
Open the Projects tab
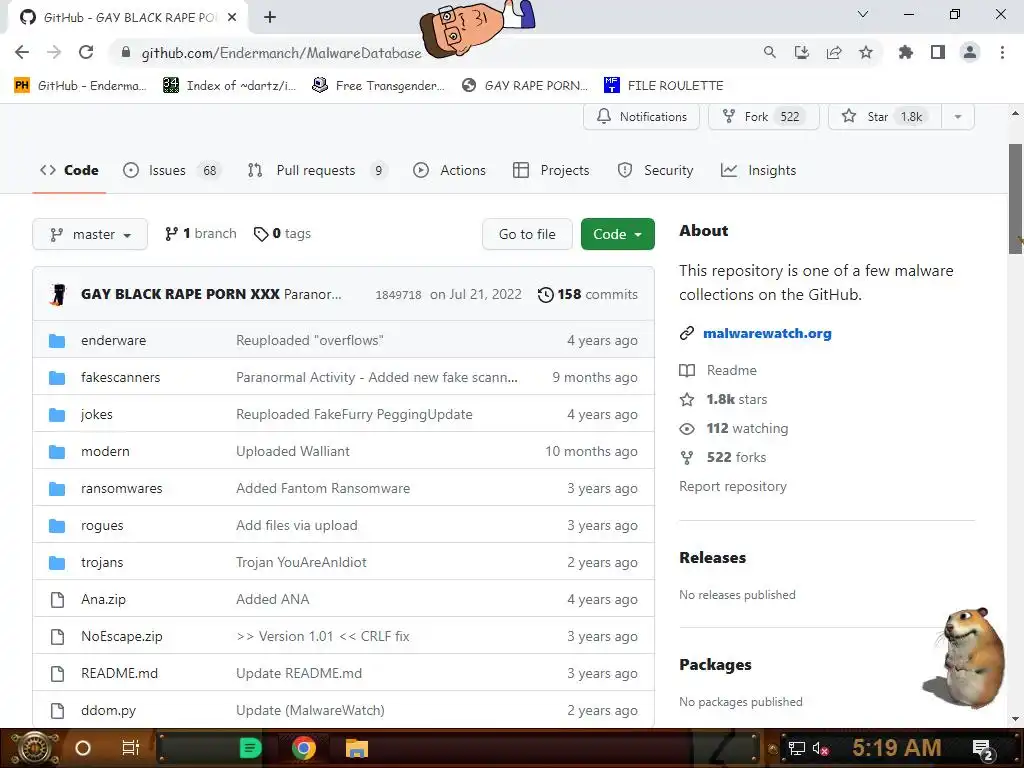551,170
